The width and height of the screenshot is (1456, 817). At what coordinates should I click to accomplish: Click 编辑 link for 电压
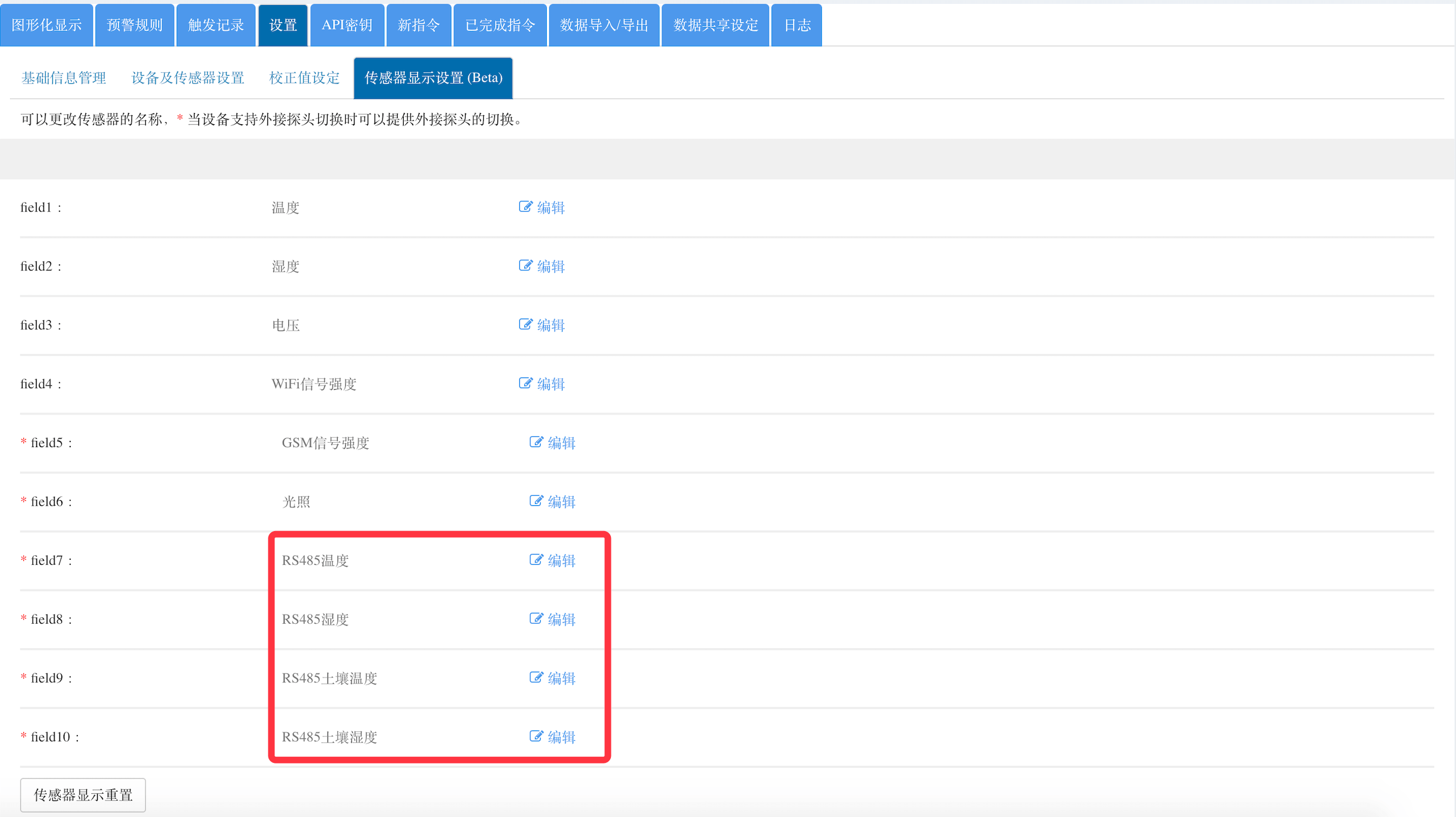(551, 325)
